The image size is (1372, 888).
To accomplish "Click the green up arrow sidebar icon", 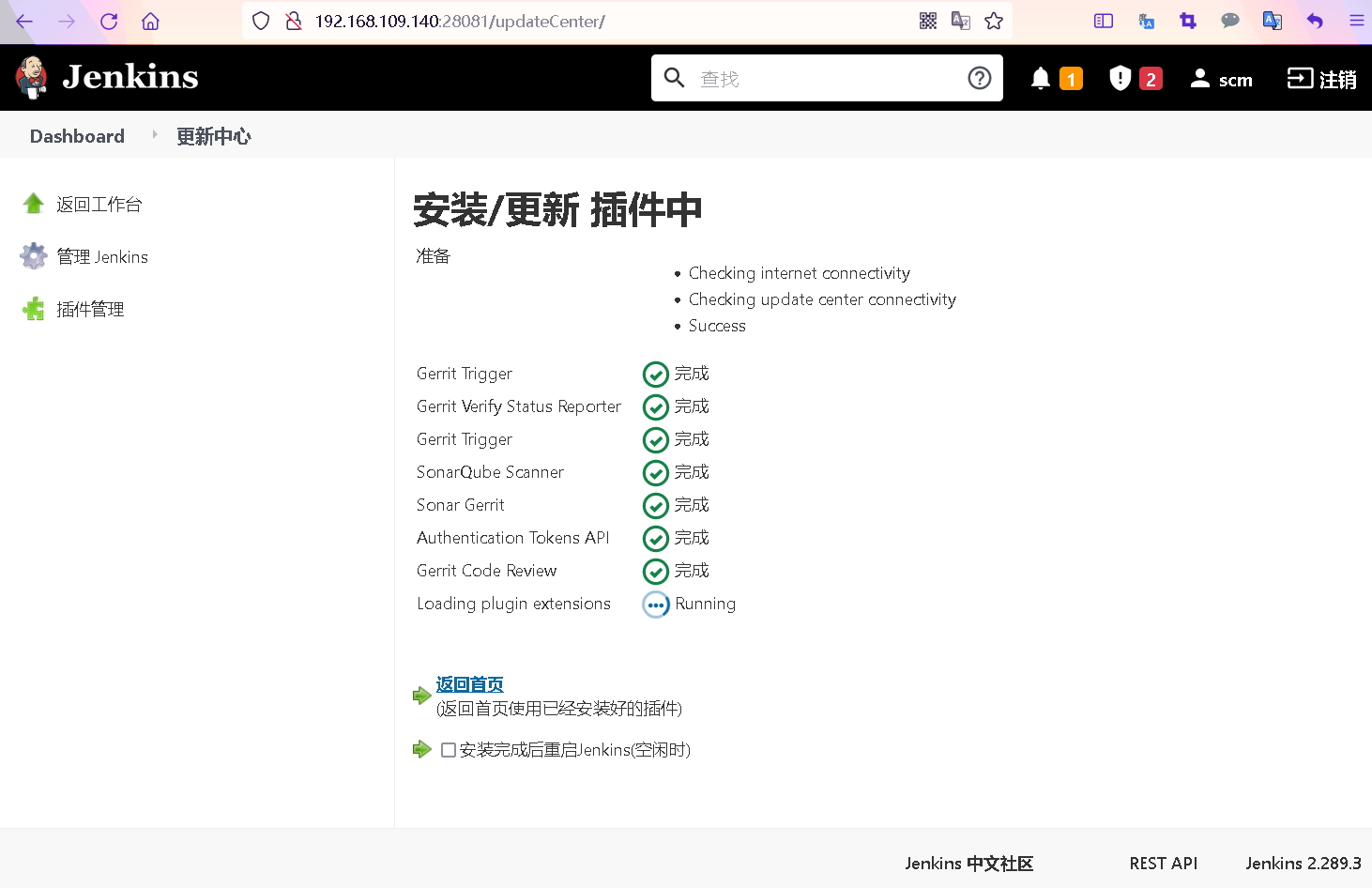I will 34,204.
